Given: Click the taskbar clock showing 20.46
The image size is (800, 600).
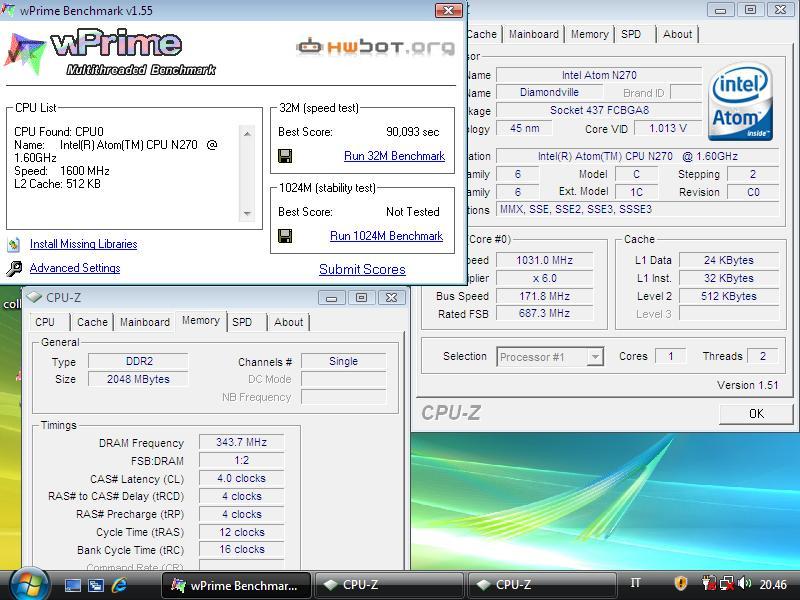Looking at the screenshot, I should pos(773,584).
